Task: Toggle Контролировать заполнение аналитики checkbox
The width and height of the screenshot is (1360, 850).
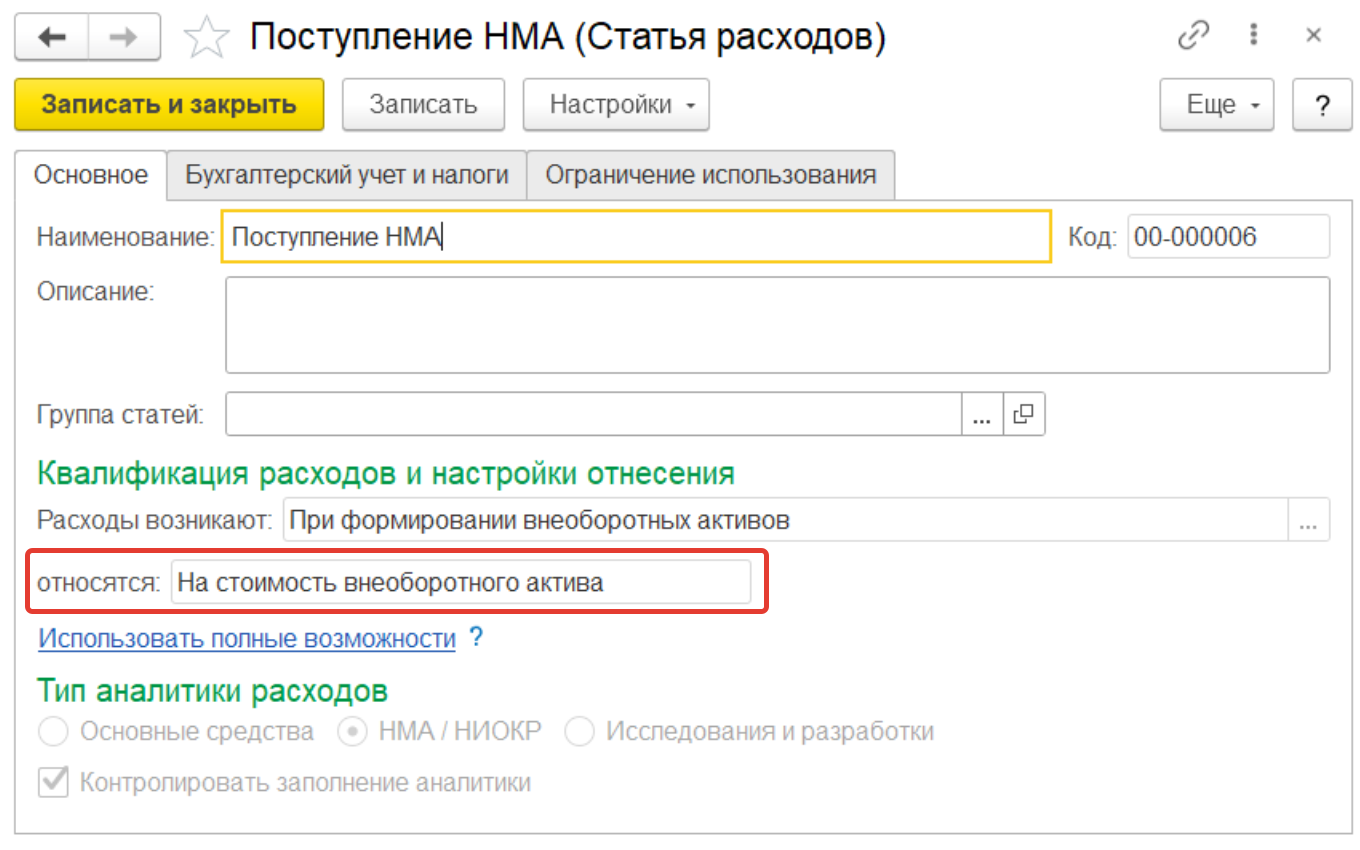Action: tap(53, 782)
